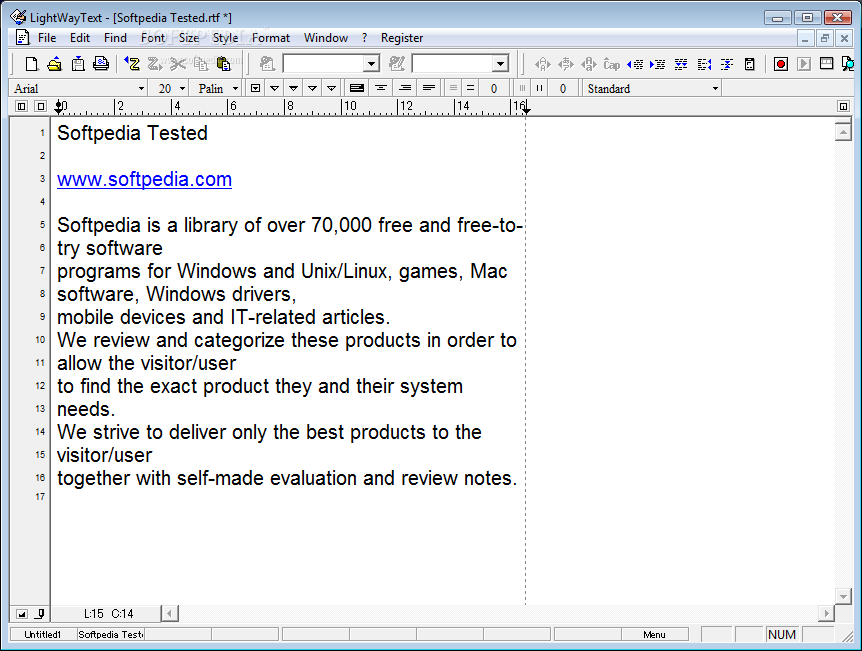This screenshot has height=651, width=862.
Task: Click the copy icon in the toolbar
Action: [x=201, y=64]
